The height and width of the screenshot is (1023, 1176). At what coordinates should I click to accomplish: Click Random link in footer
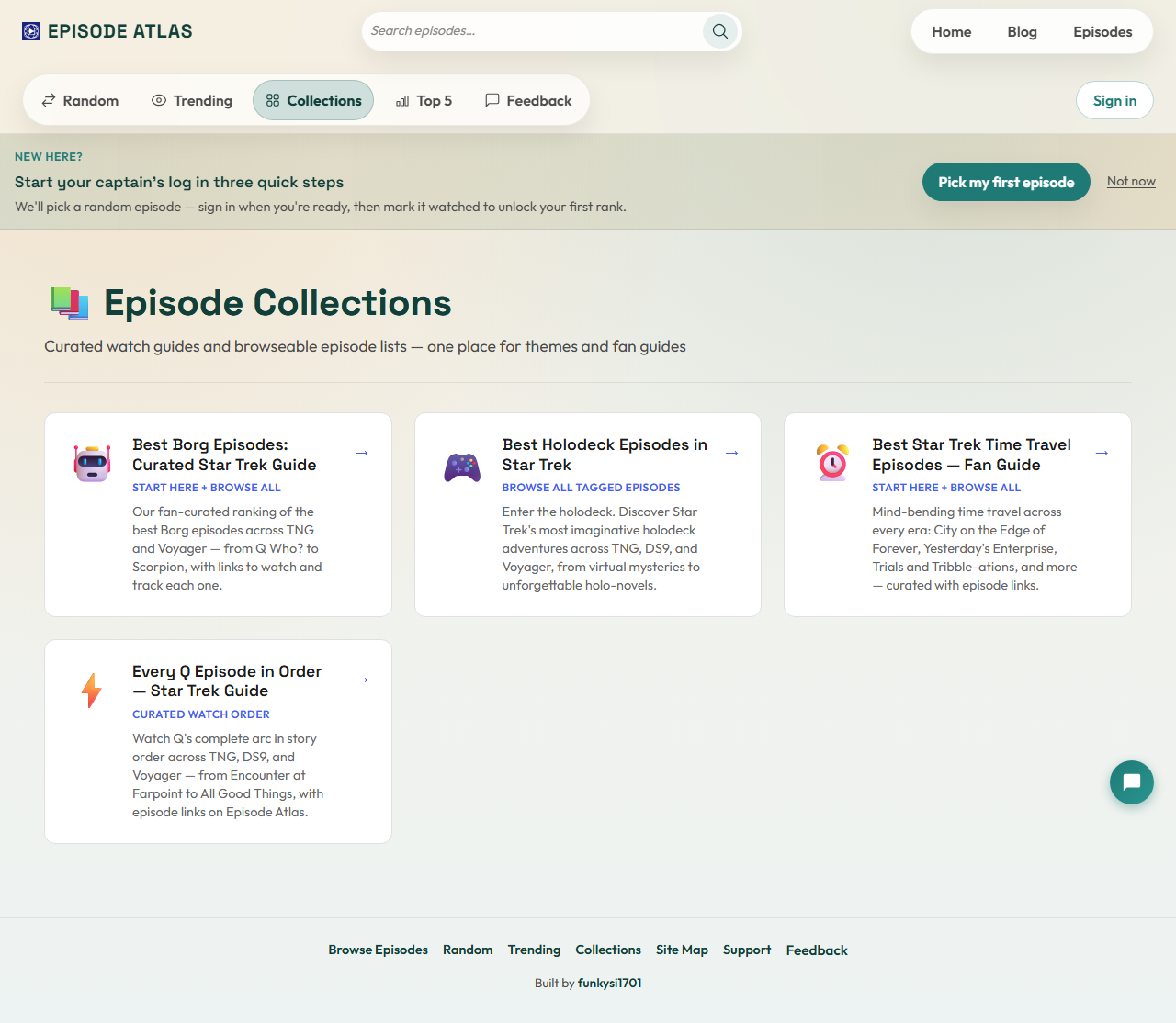[x=468, y=950]
